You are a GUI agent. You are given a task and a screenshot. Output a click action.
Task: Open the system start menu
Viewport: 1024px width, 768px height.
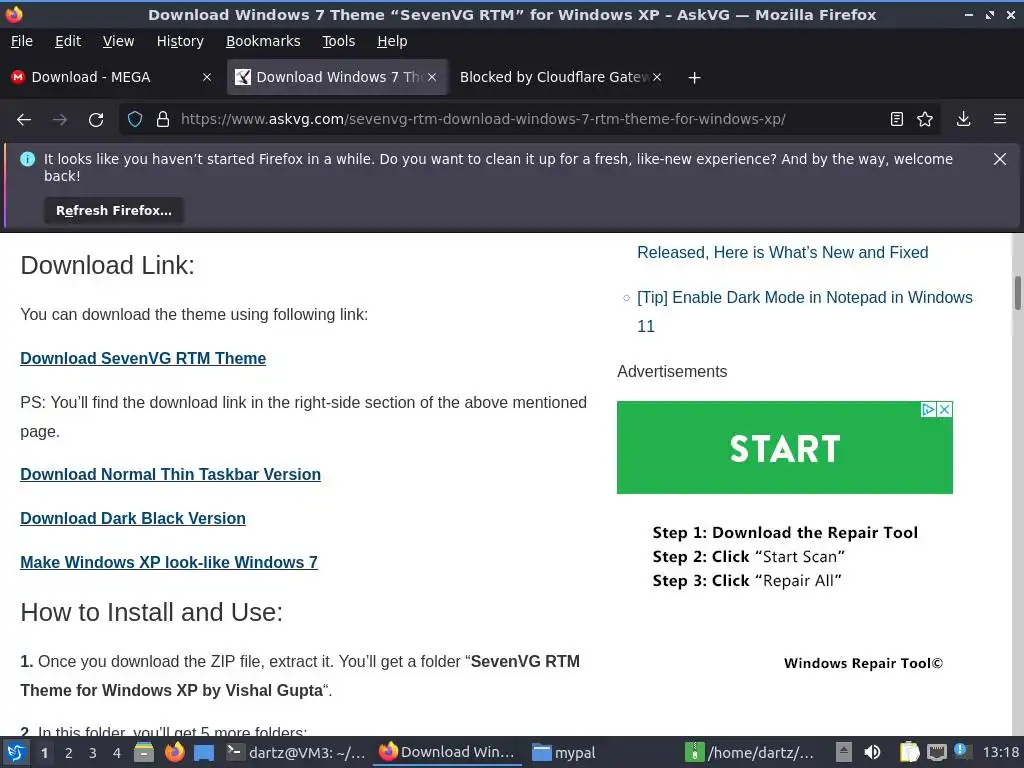tap(16, 752)
